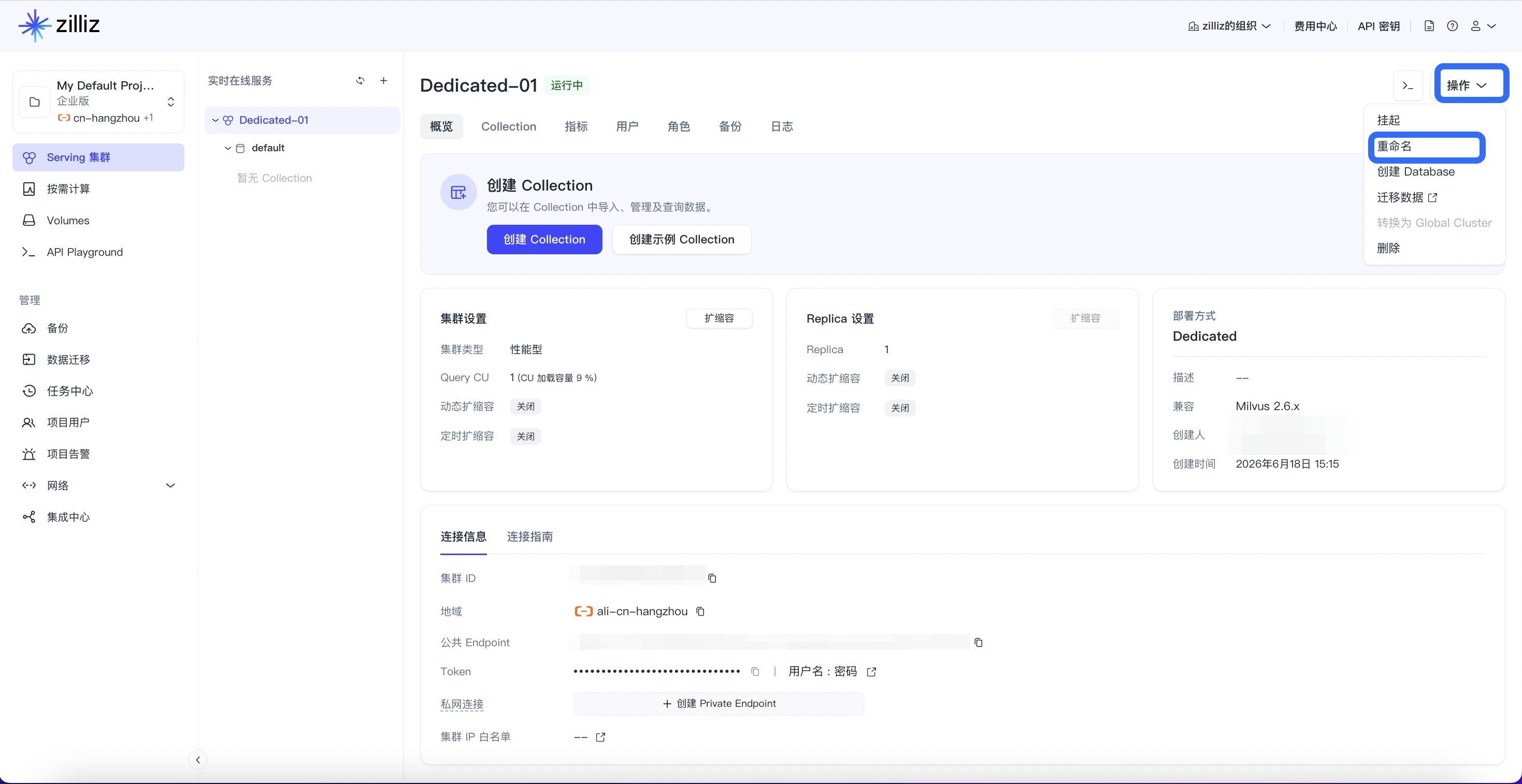Open Volumes in sidebar
Viewport: 1522px width, 784px height.
(x=98, y=221)
